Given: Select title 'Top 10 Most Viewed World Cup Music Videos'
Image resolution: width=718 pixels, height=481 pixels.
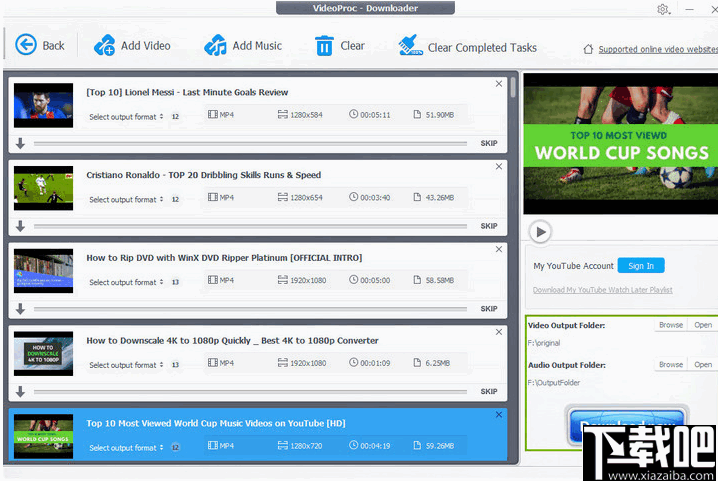Looking at the screenshot, I should coord(216,423).
